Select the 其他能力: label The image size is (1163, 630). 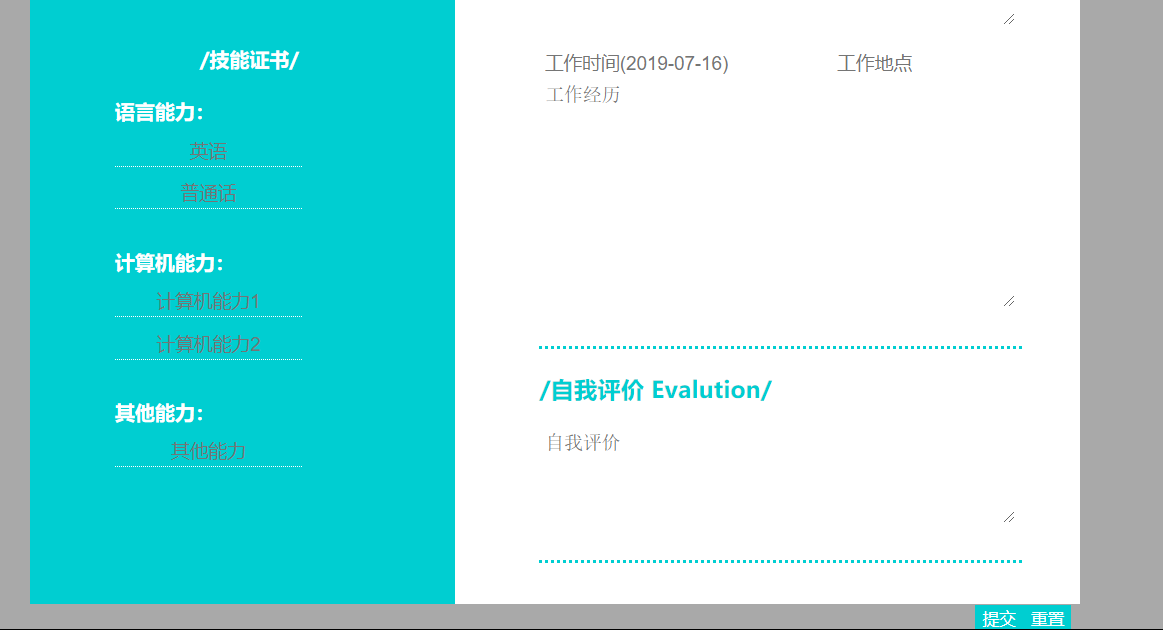click(159, 413)
